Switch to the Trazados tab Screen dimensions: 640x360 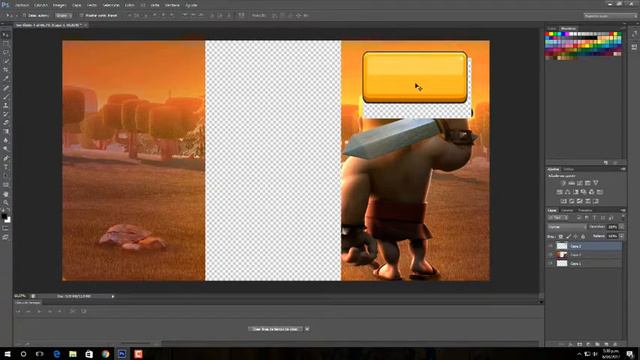tap(585, 211)
